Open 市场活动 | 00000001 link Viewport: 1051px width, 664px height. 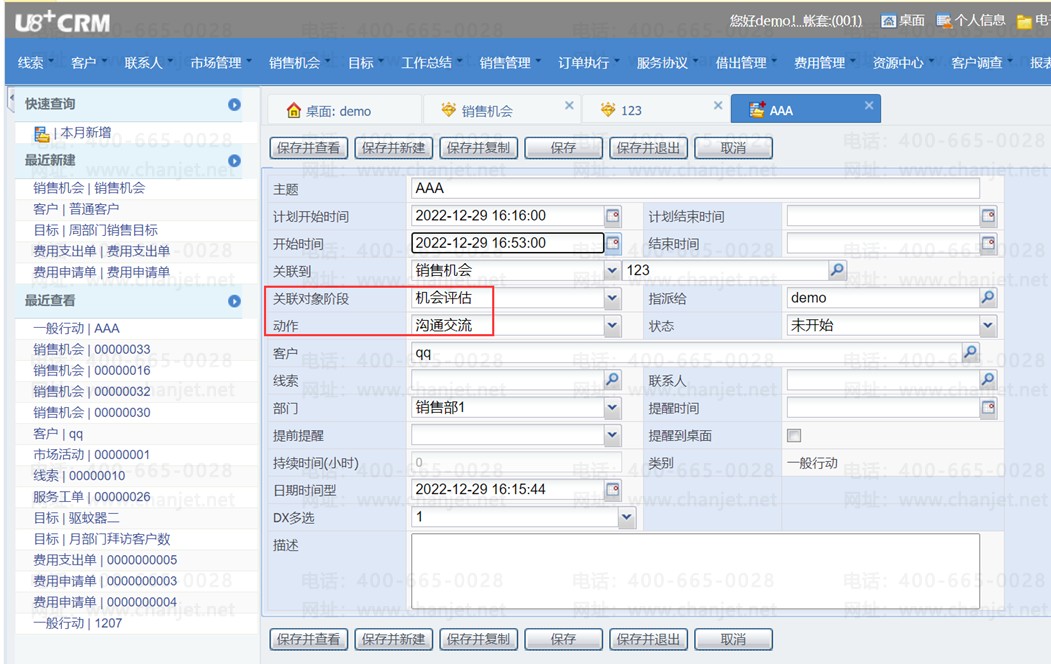pos(91,454)
